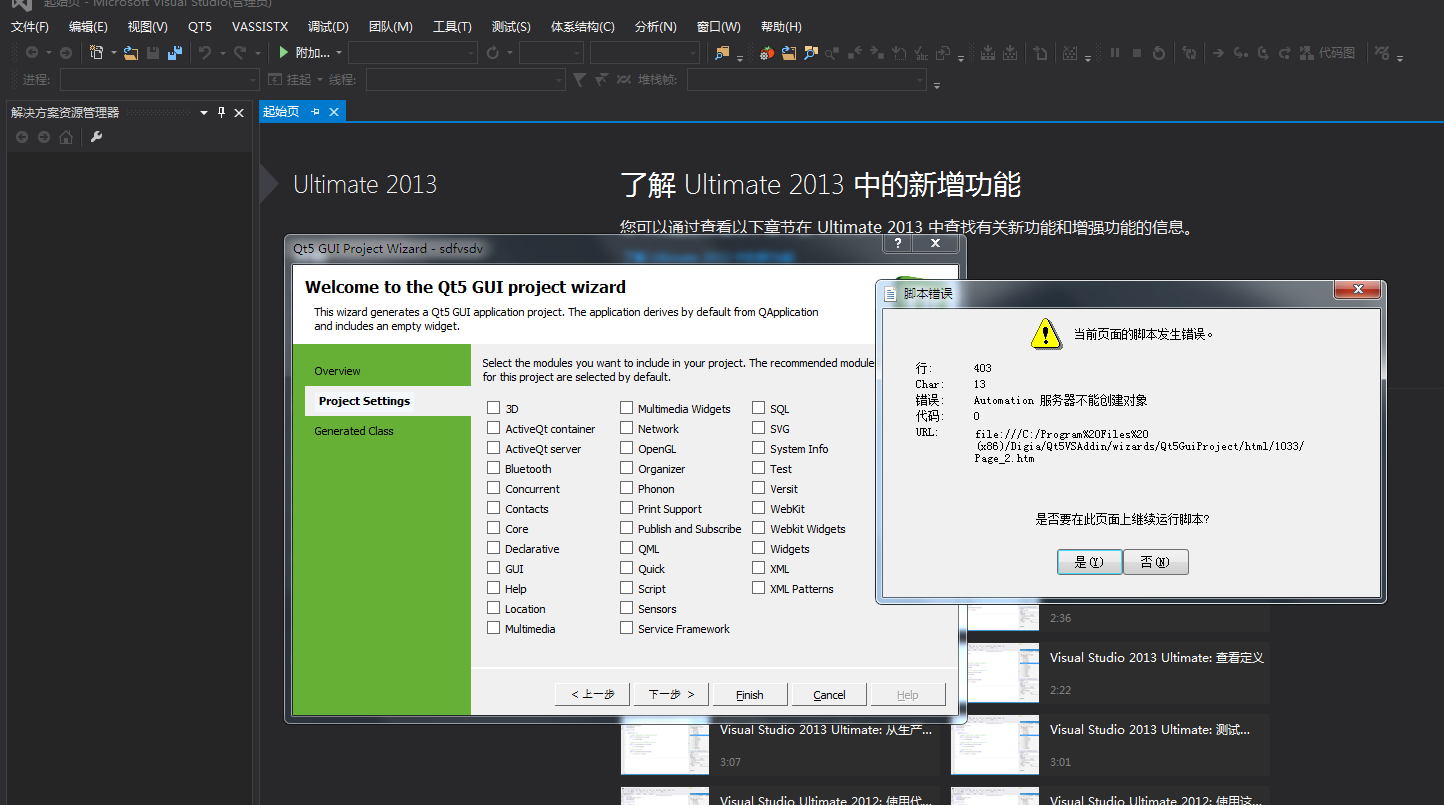The height and width of the screenshot is (805, 1444).
Task: Enable the GUI module checkbox
Action: coord(494,568)
